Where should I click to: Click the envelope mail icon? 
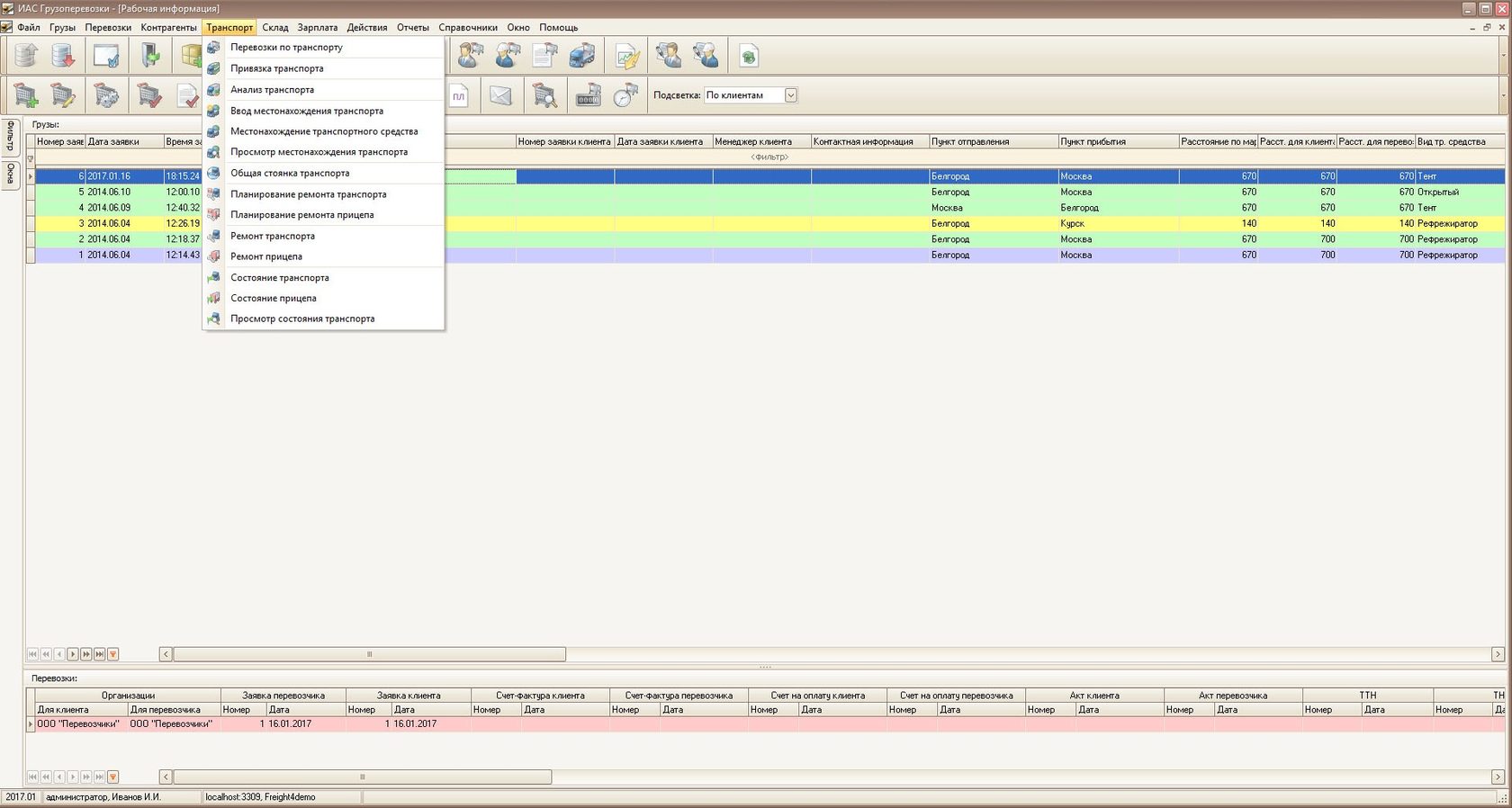500,95
